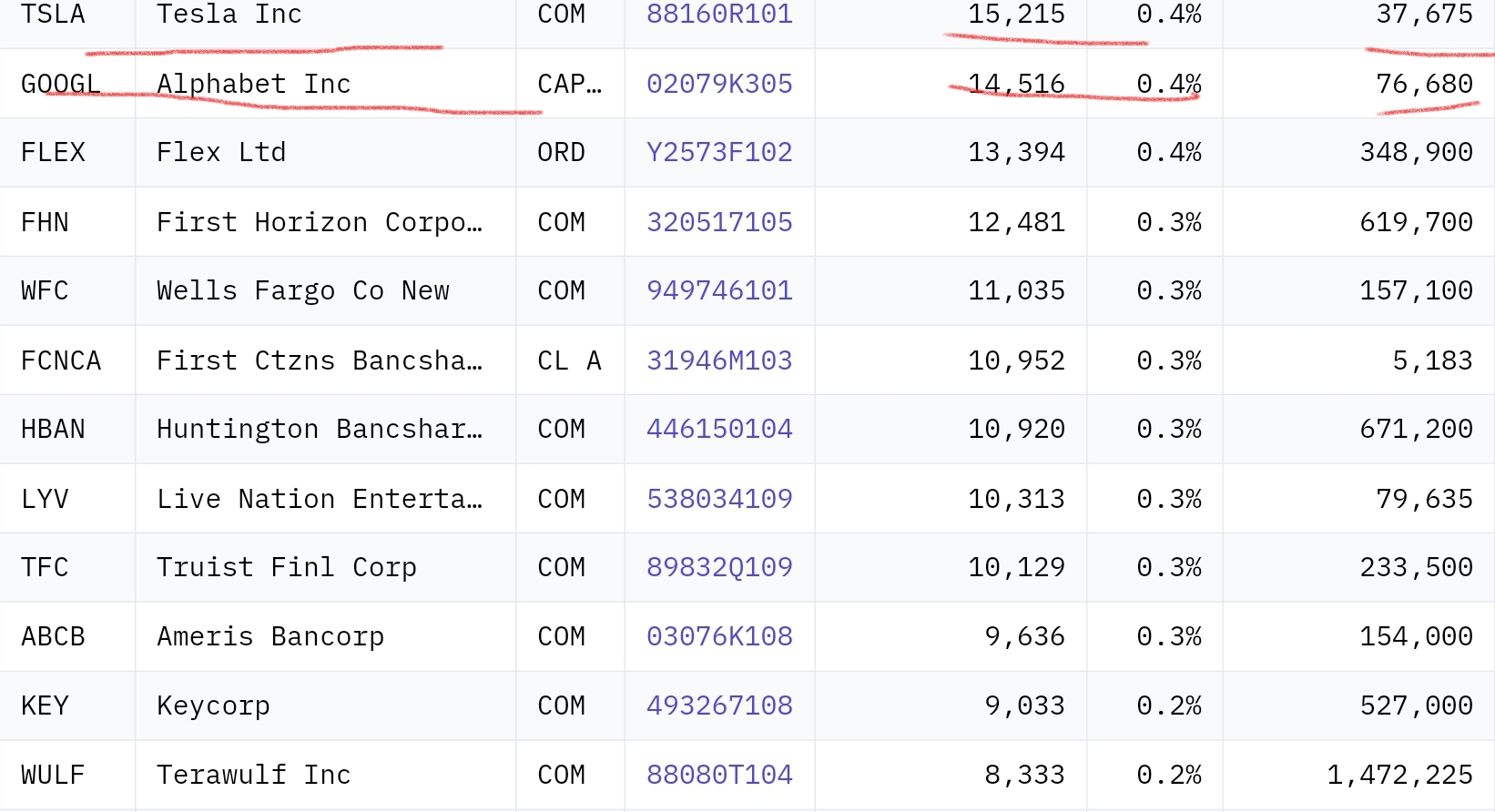Open CUSIP link 02079K305 for Alphabet

pyautogui.click(x=719, y=84)
